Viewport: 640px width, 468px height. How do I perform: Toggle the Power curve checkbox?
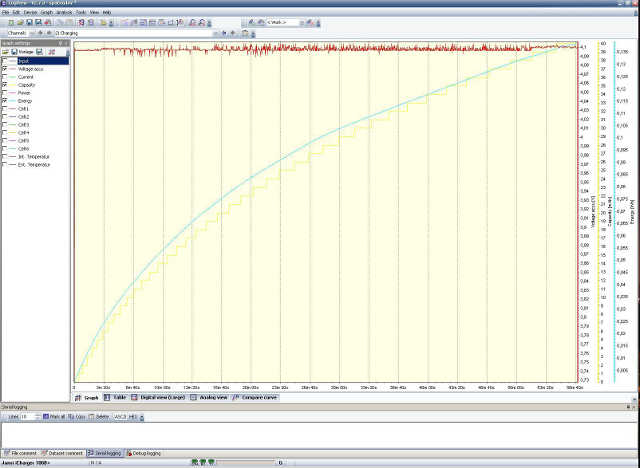click(x=5, y=93)
